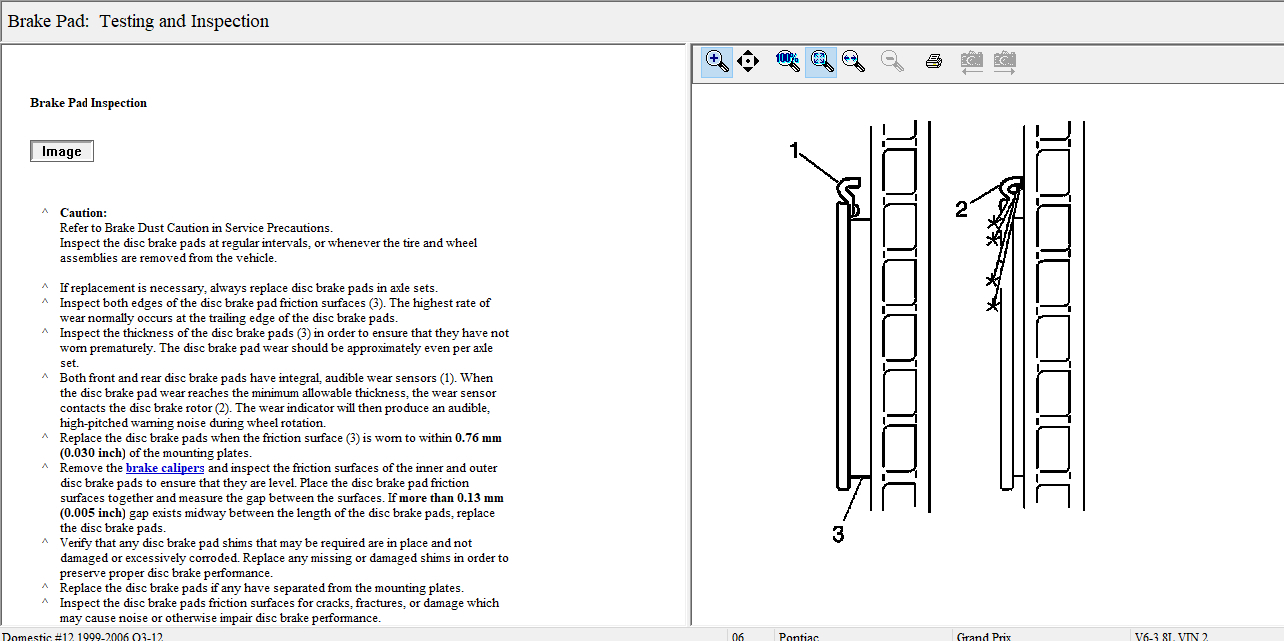1284x641 pixels.
Task: Click the grayed zoom out magnifier
Action: point(892,61)
